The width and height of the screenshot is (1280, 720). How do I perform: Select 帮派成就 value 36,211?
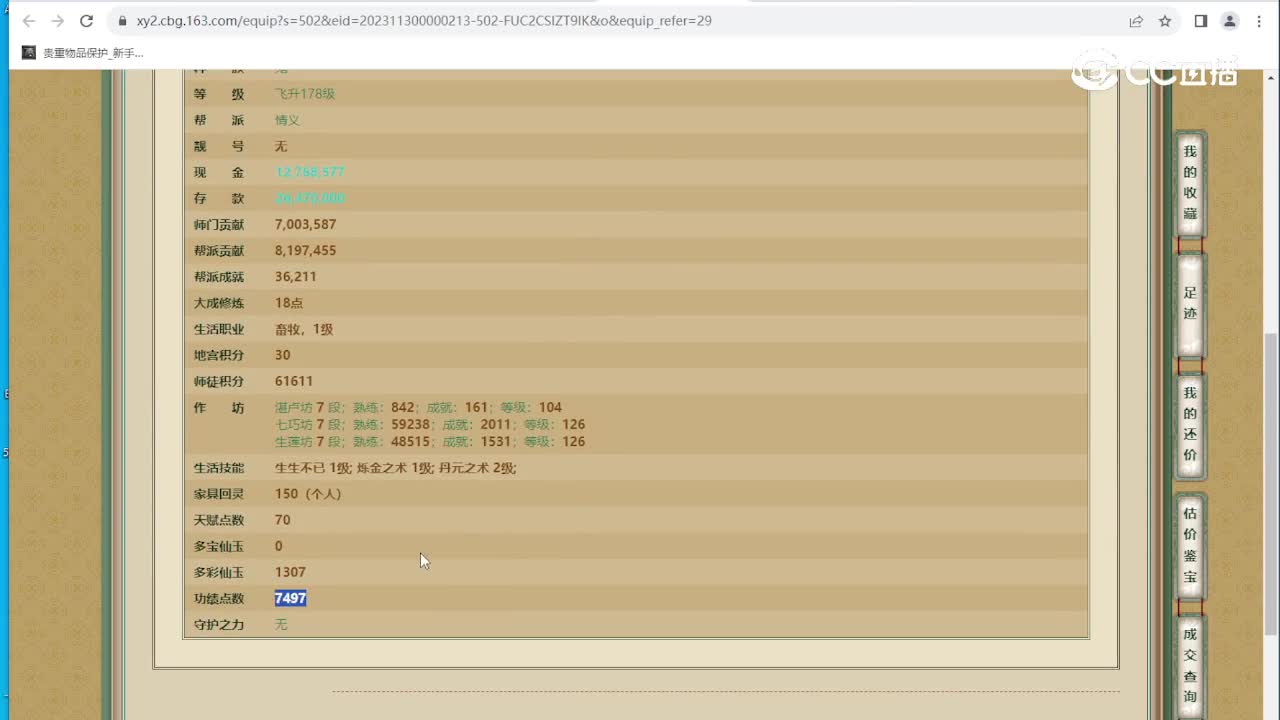click(296, 276)
